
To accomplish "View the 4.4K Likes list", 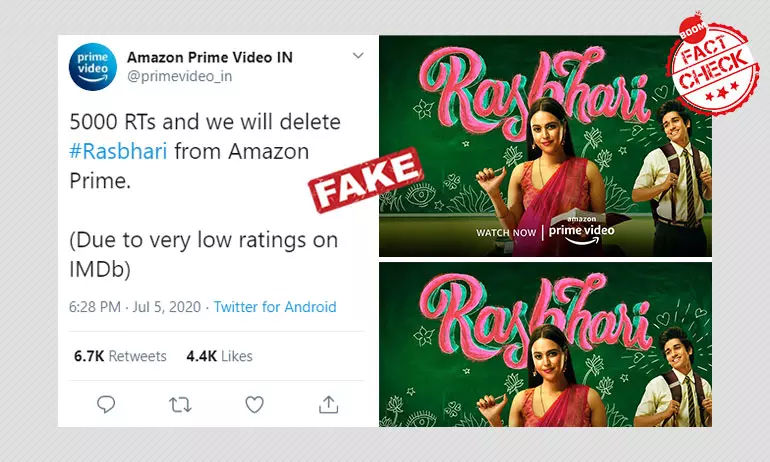I will (220, 356).
